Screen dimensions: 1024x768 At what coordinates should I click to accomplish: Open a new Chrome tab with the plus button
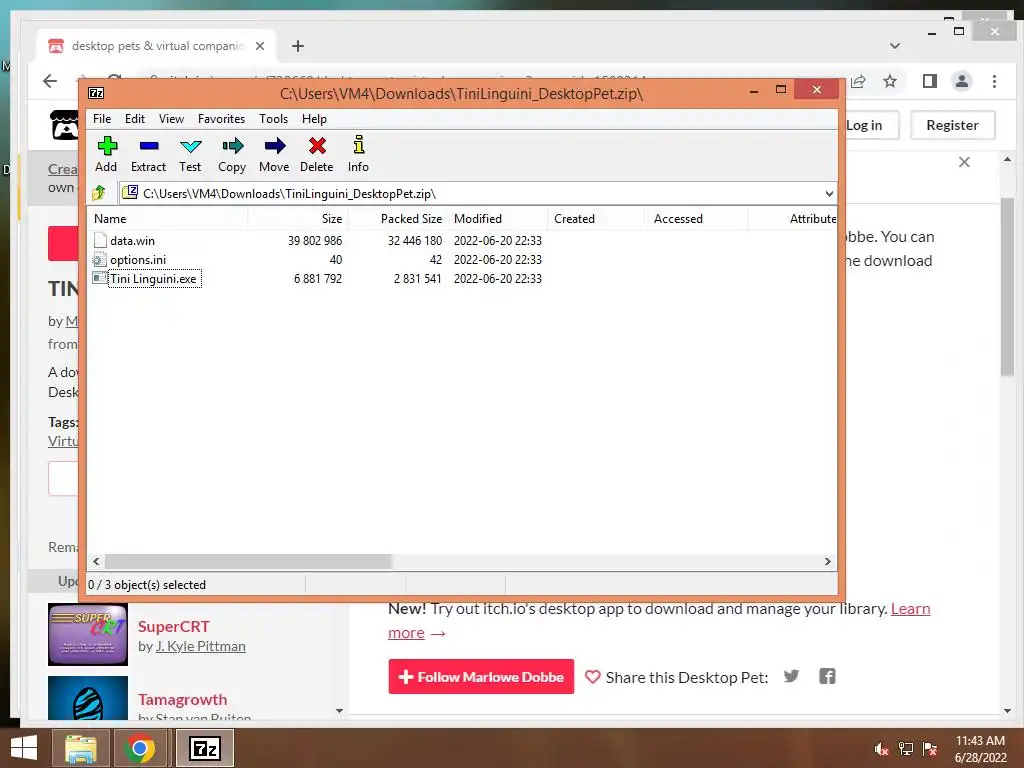pos(298,46)
